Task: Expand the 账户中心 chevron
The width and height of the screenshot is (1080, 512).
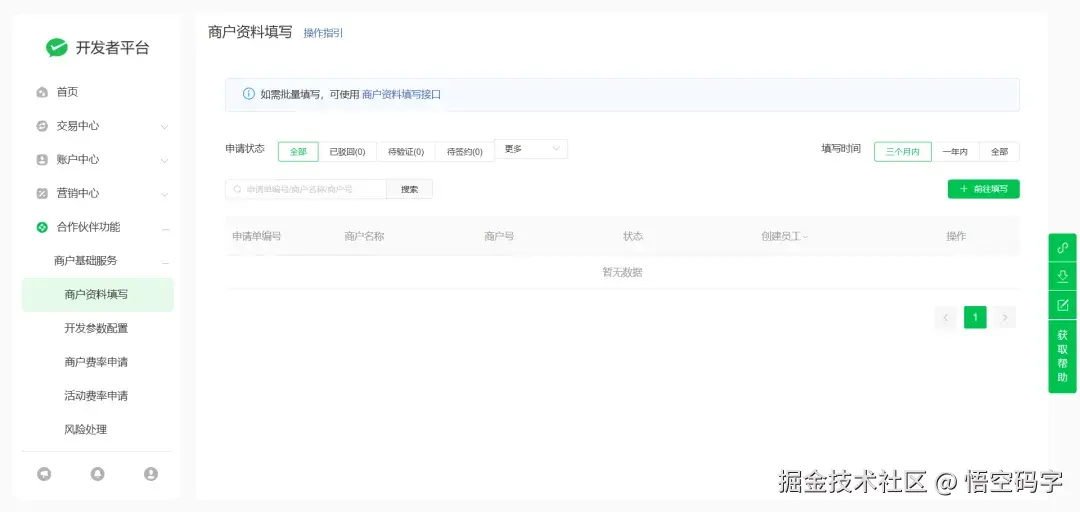Action: (164, 161)
